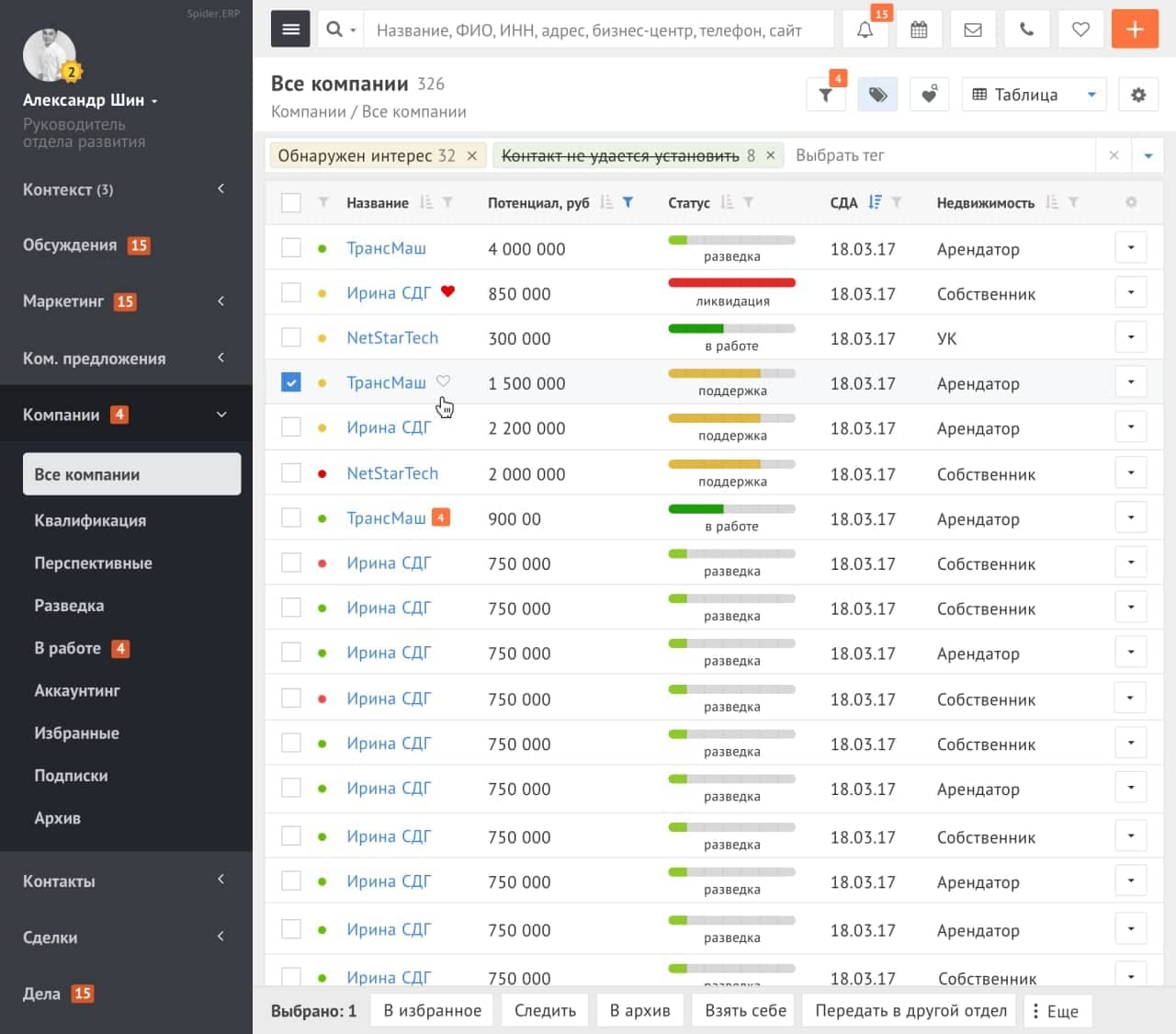Open the table settings gear icon
This screenshot has width=1176, height=1034.
click(x=1137, y=95)
